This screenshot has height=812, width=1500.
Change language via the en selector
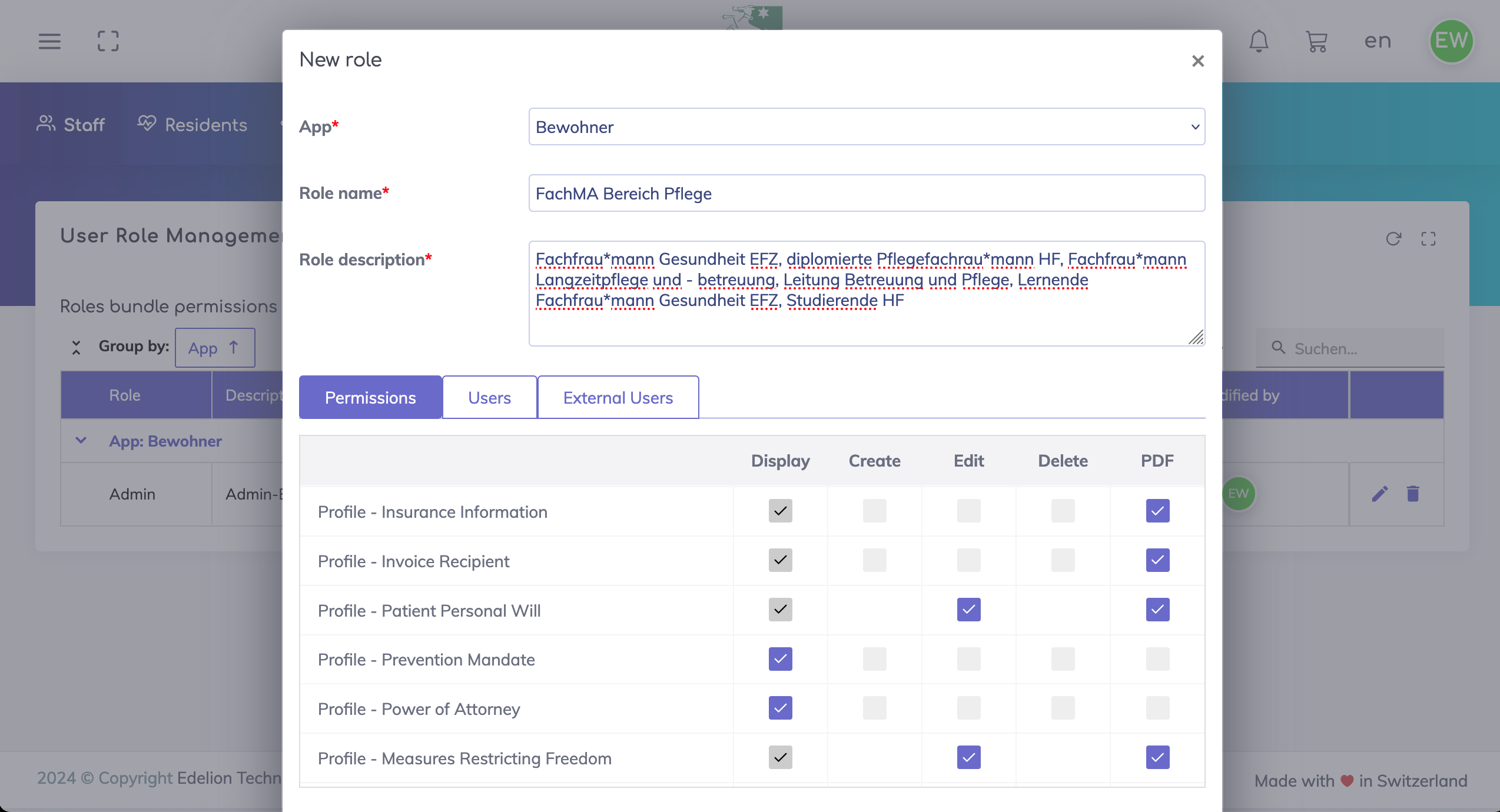click(1378, 41)
